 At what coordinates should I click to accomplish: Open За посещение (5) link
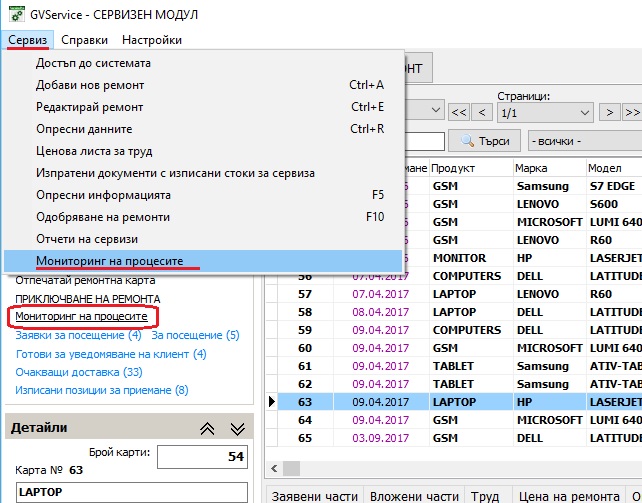195,335
